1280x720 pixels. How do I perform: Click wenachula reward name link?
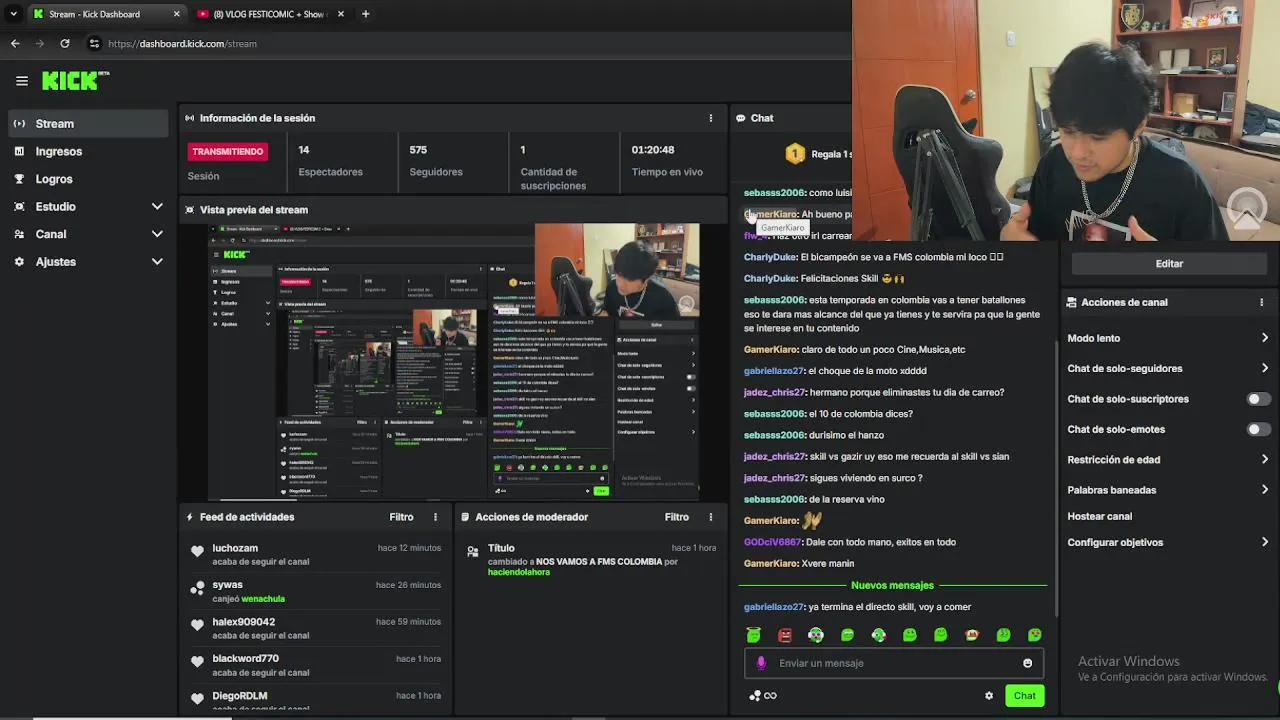[263, 599]
